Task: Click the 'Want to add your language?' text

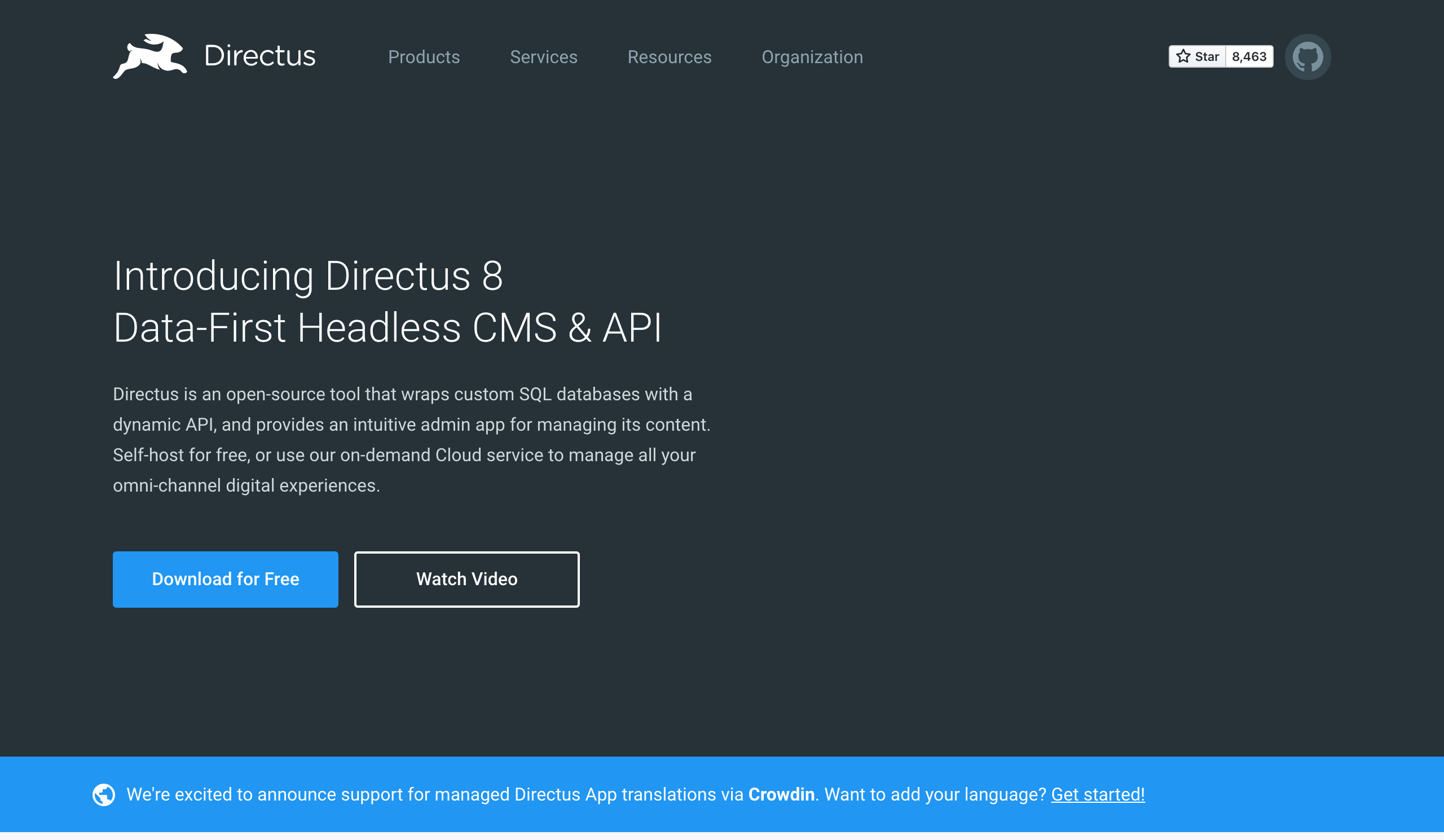Action: (935, 794)
